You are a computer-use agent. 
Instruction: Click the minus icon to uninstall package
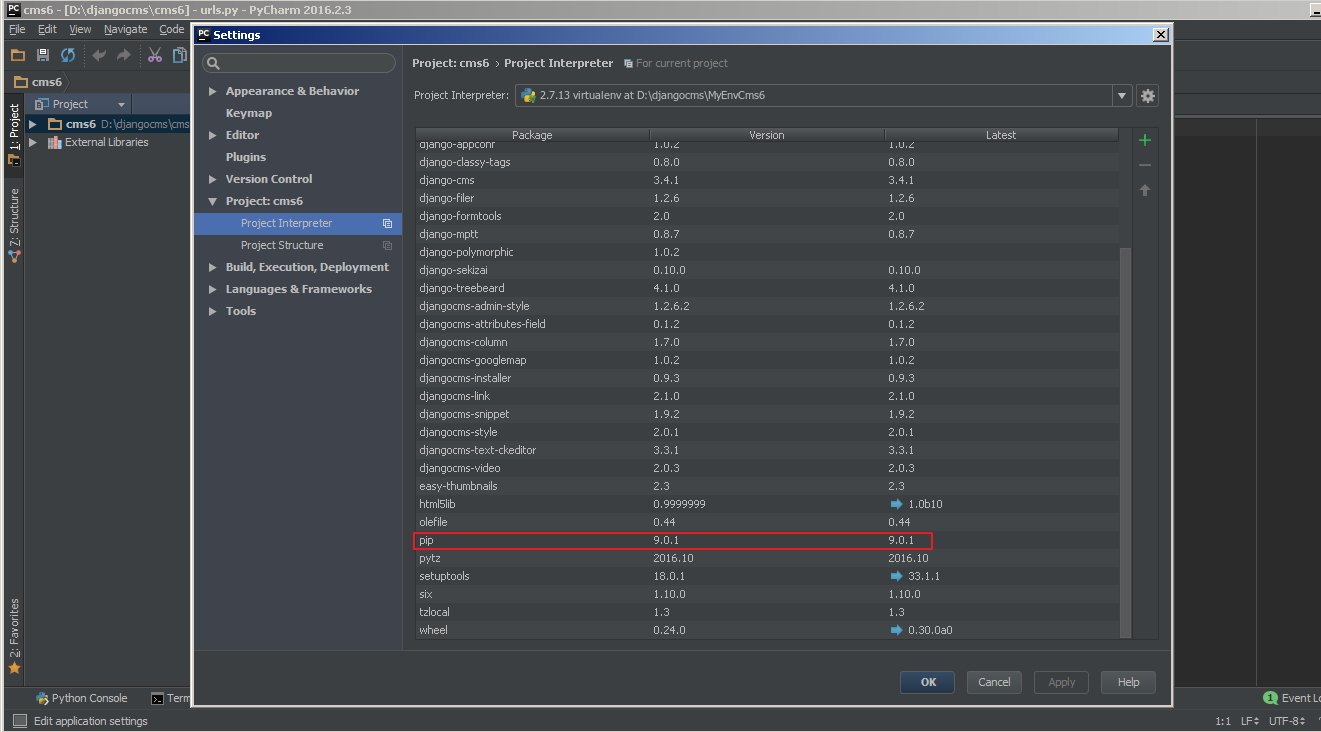[1145, 165]
